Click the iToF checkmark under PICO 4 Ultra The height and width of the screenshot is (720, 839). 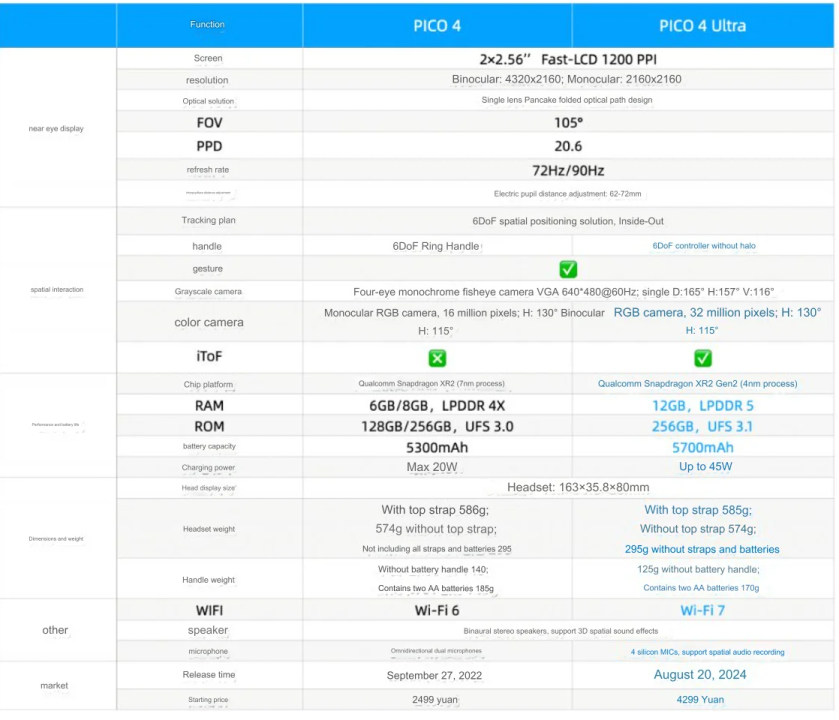(x=703, y=358)
